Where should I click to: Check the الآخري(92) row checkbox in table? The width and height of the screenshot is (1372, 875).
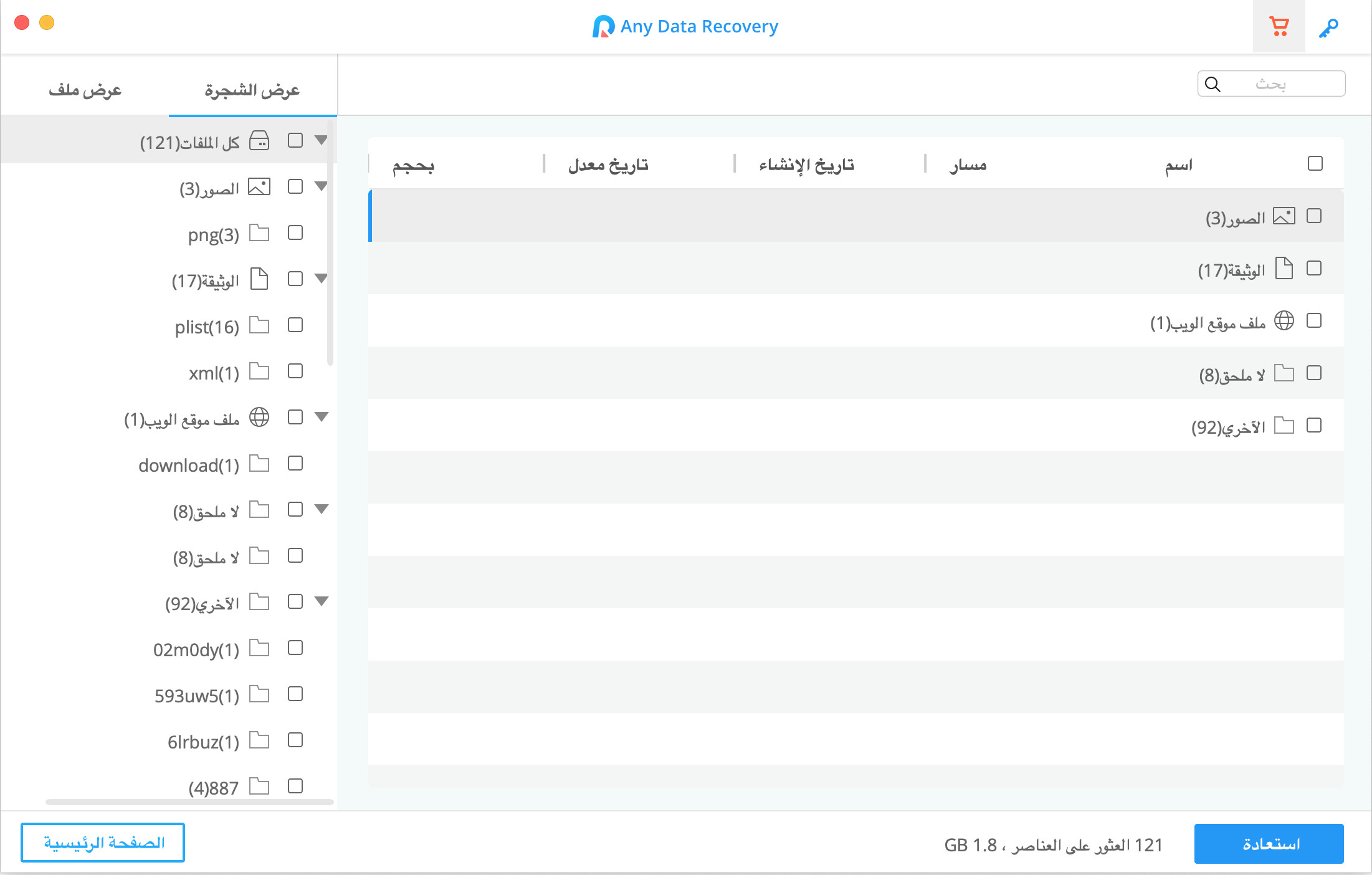point(1314,426)
